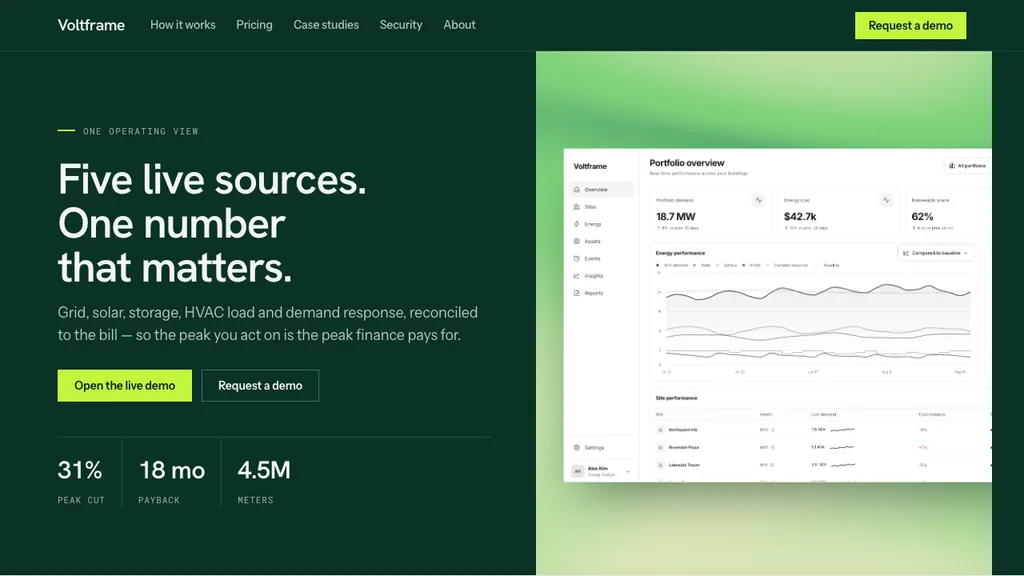This screenshot has width=1024, height=576.
Task: Click the Live demand column header
Action: pyautogui.click(x=824, y=414)
